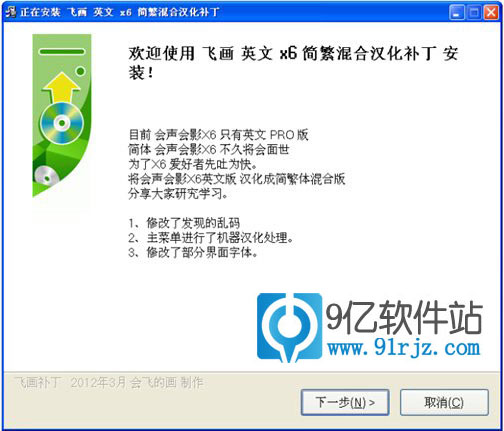Click the greyed-out maximize button
The height and width of the screenshot is (431, 504).
click(x=474, y=13)
